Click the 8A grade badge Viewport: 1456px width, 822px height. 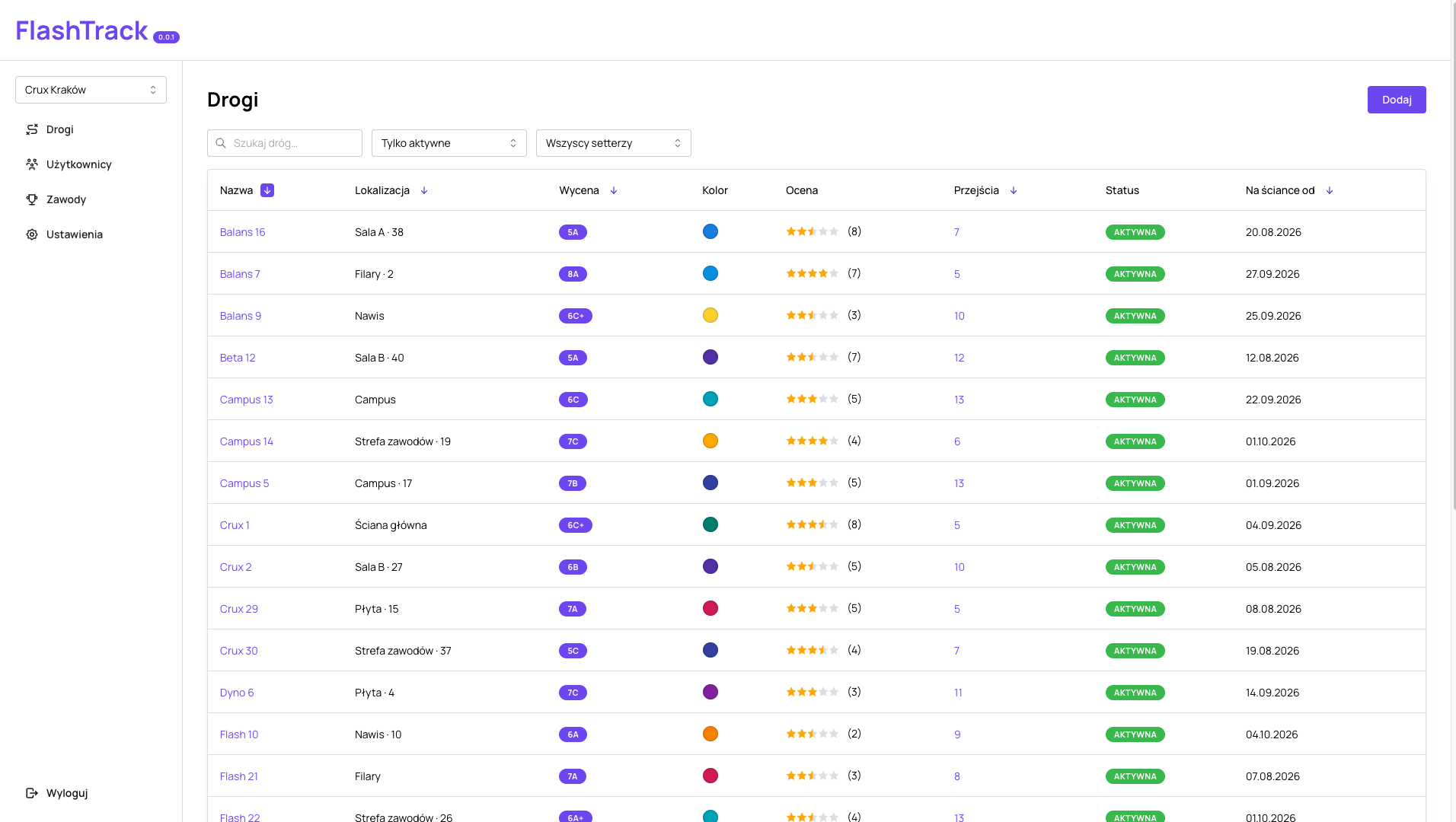(x=573, y=274)
